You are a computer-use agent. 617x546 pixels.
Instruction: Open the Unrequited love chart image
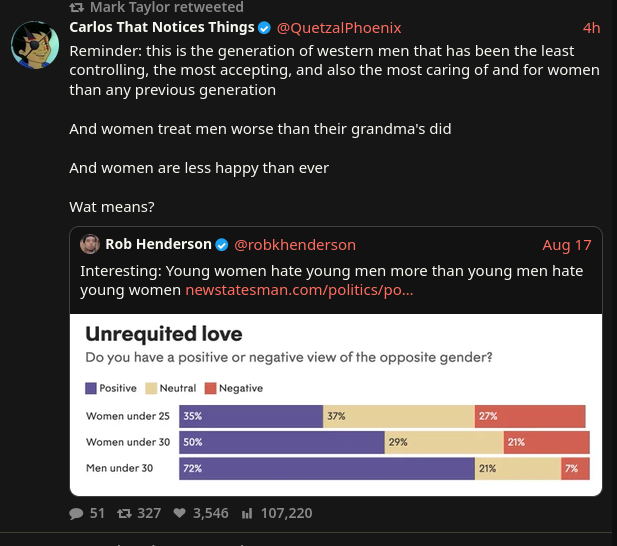336,405
